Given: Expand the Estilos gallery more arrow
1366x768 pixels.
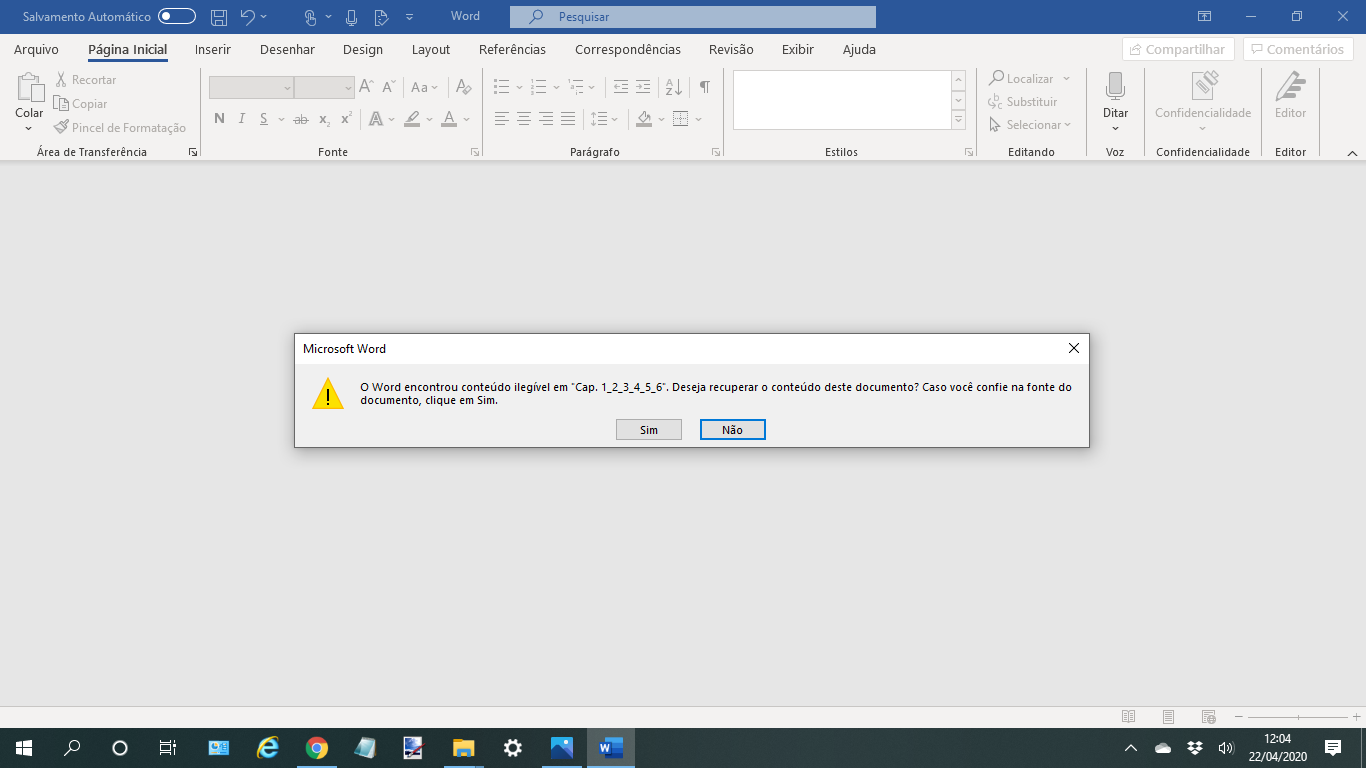Looking at the screenshot, I should 958,120.
